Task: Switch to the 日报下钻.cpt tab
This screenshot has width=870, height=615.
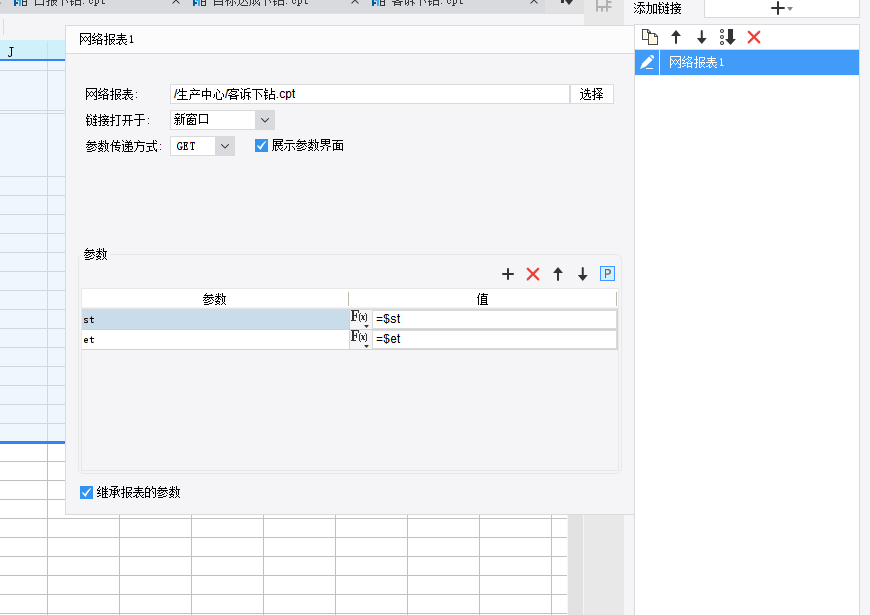Action: point(69,3)
